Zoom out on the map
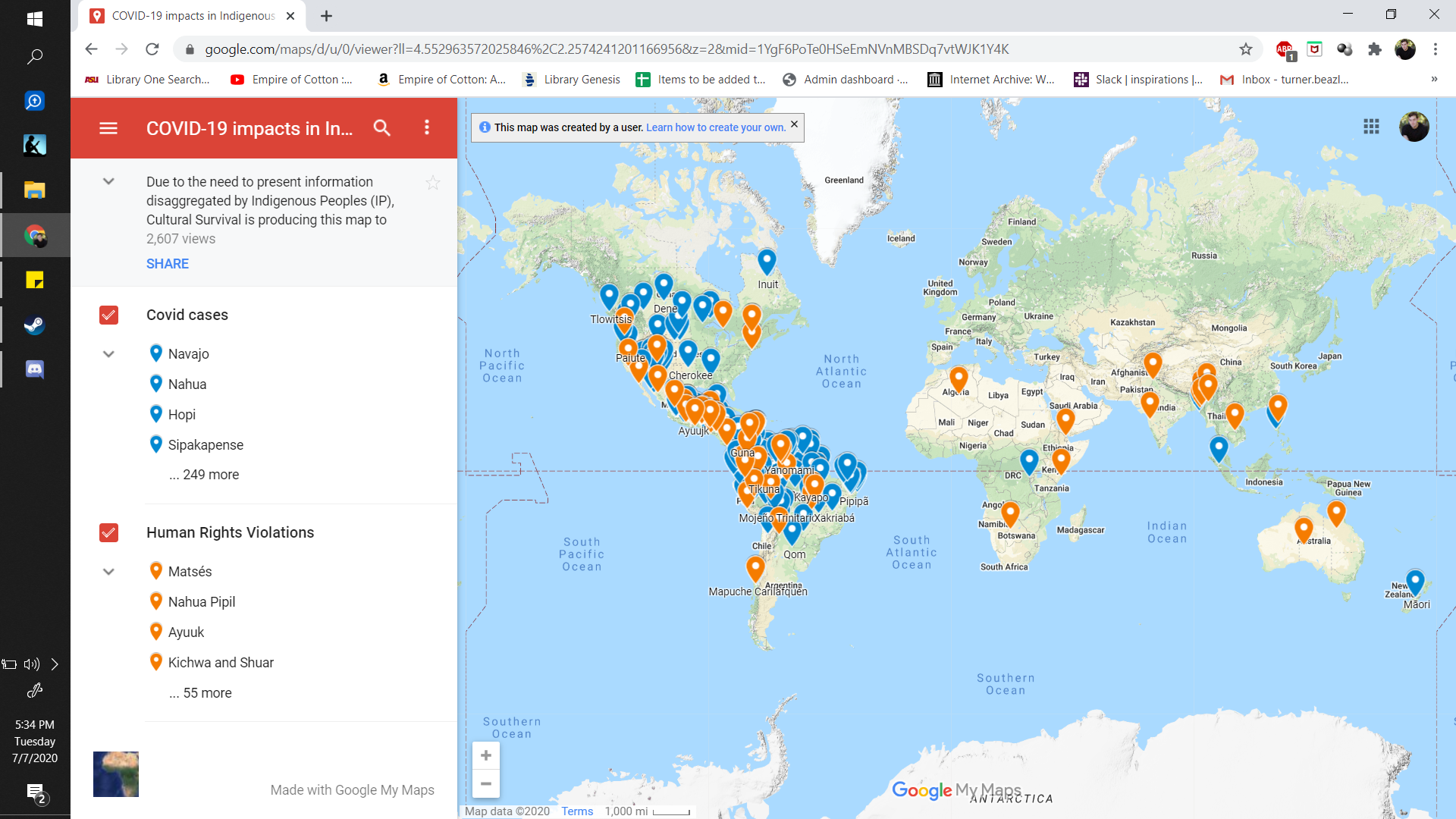The width and height of the screenshot is (1456, 819). [486, 784]
